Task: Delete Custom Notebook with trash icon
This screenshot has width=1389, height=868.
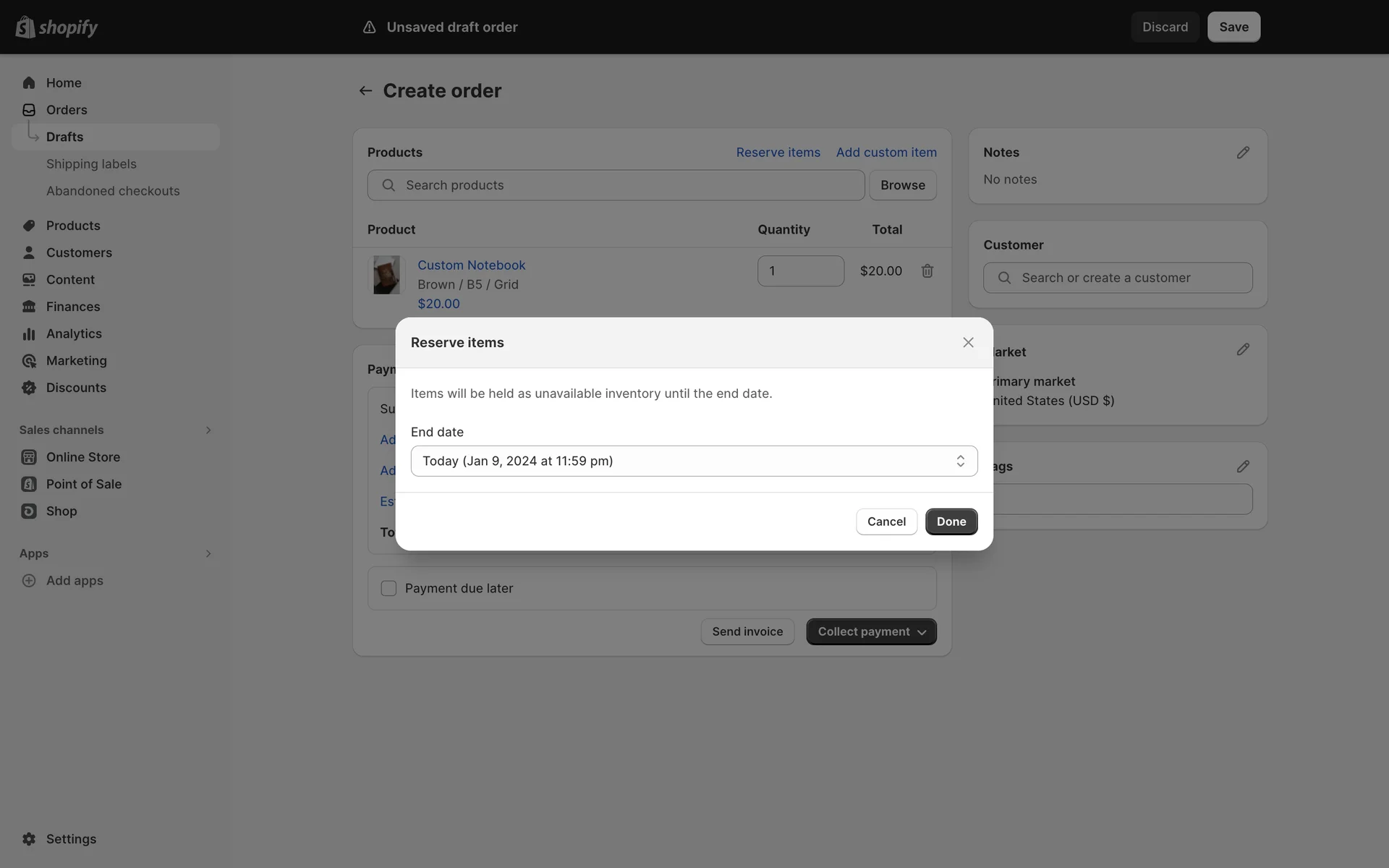Action: click(927, 271)
